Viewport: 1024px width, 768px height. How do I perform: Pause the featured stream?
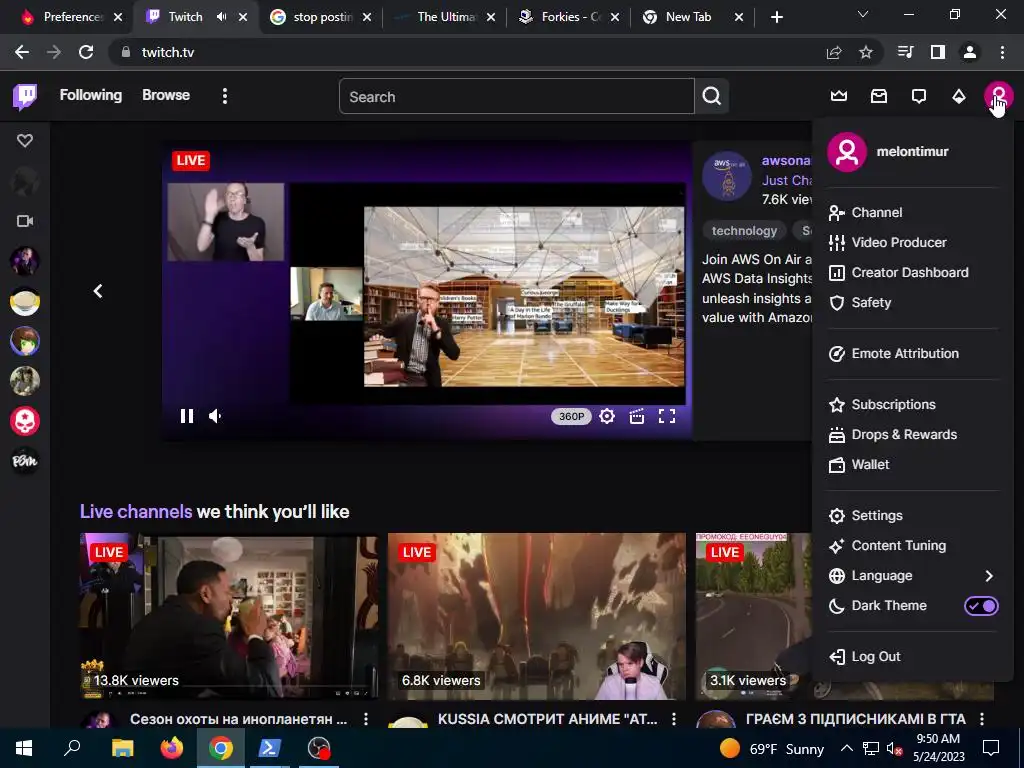point(187,416)
